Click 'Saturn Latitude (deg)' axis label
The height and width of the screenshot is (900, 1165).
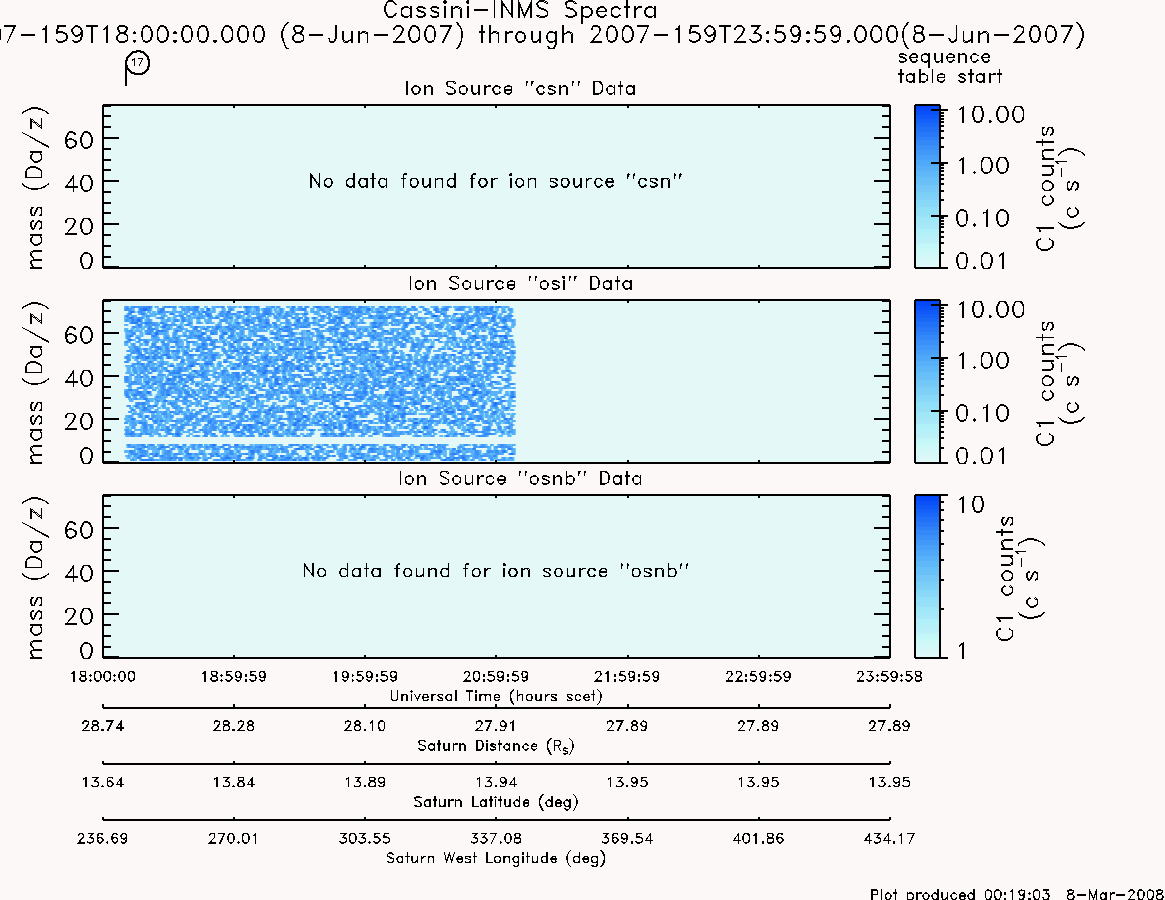point(496,802)
